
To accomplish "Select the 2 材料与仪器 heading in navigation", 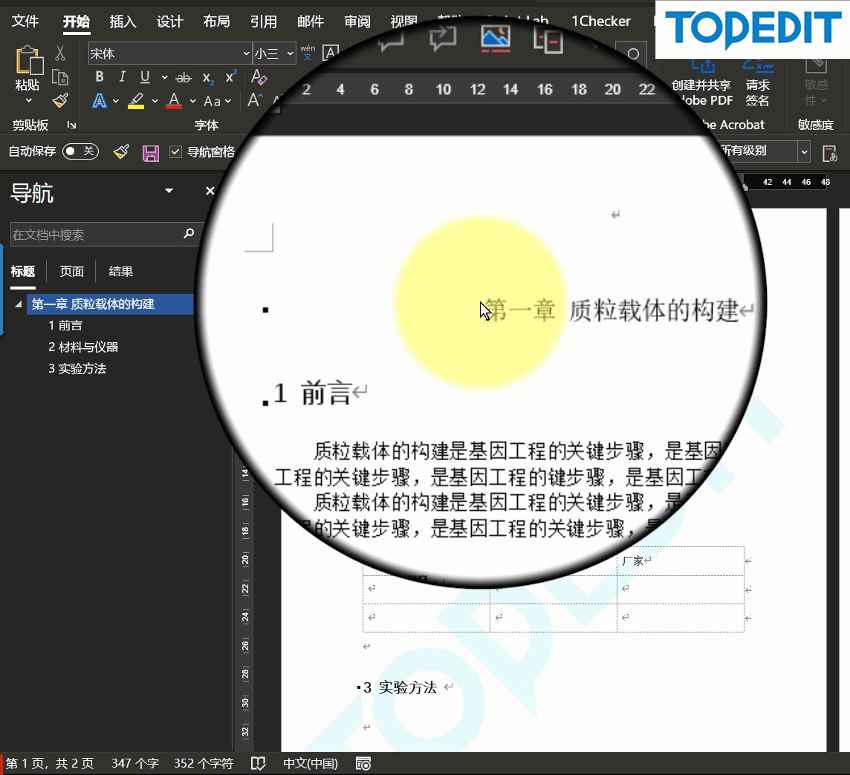I will point(83,347).
